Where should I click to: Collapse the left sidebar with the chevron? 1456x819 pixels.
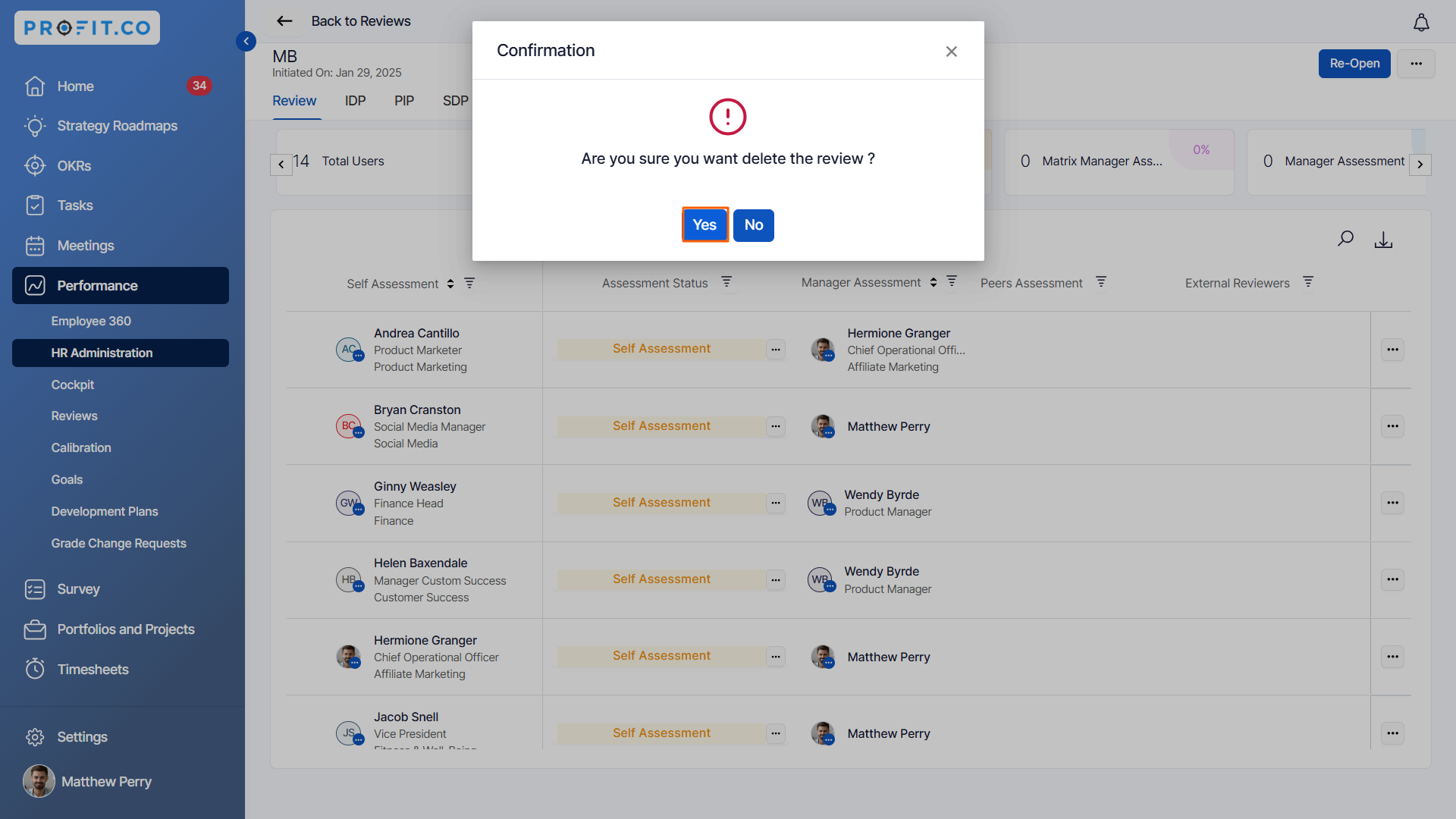click(x=246, y=41)
